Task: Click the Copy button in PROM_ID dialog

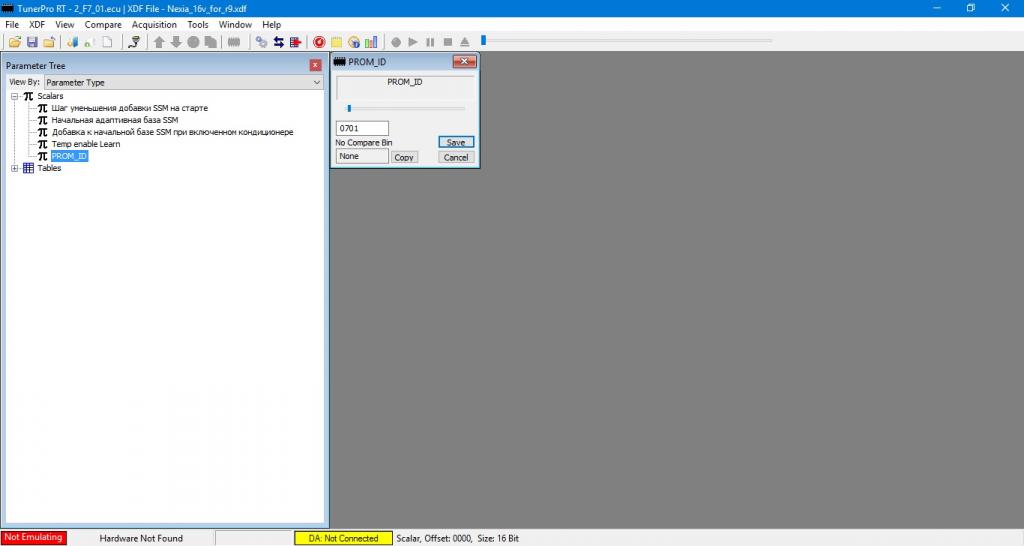Action: (x=404, y=157)
